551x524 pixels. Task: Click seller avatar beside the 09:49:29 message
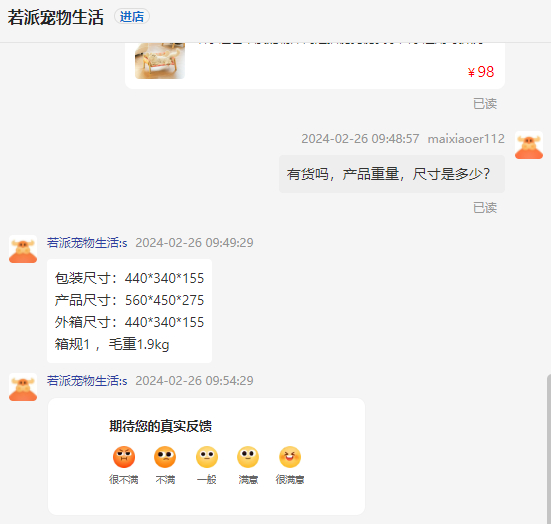pos(23,249)
